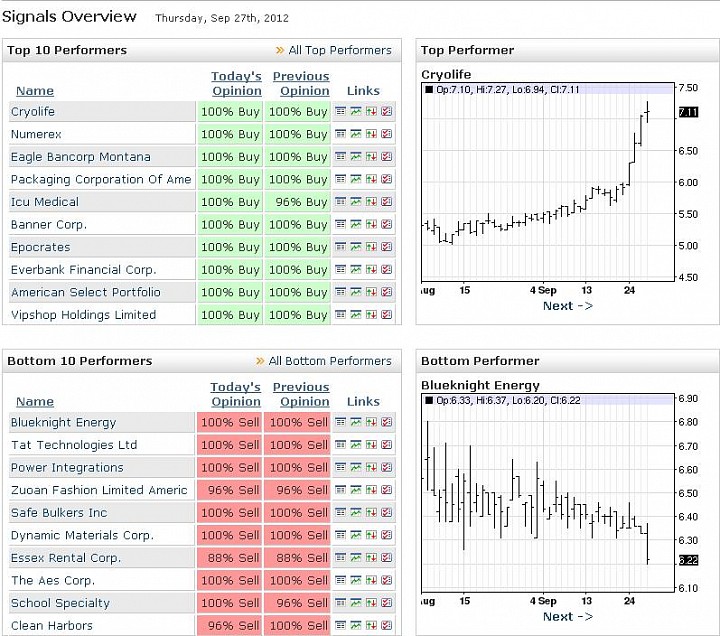The width and height of the screenshot is (720, 636).
Task: Open the line chart icon for Blueknight Energy
Action: point(356,422)
